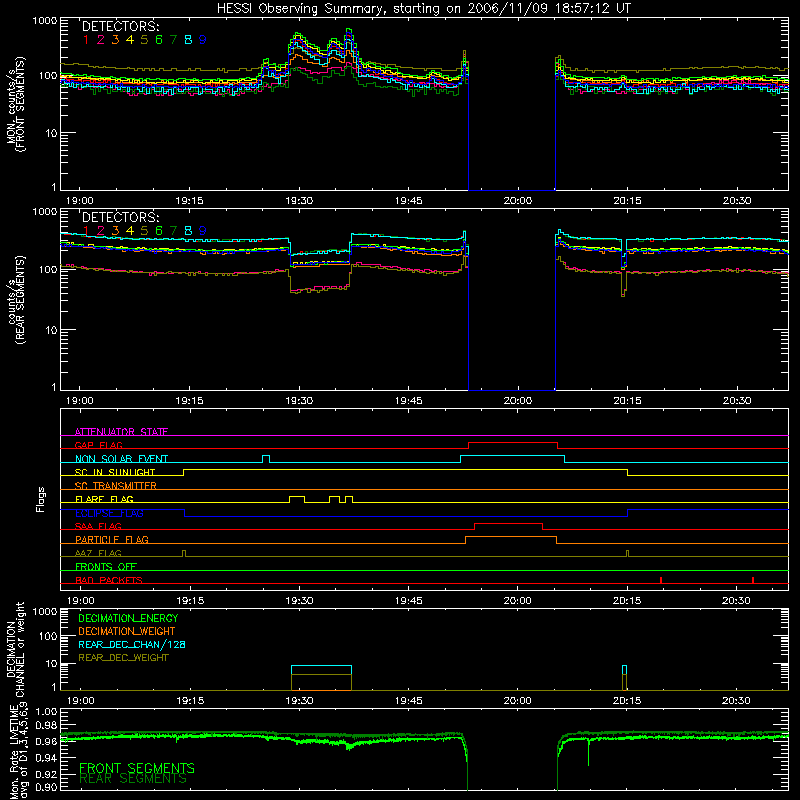This screenshot has height=800, width=800.
Task: Select the FRONTS_OFF flag label
Action: (106, 566)
